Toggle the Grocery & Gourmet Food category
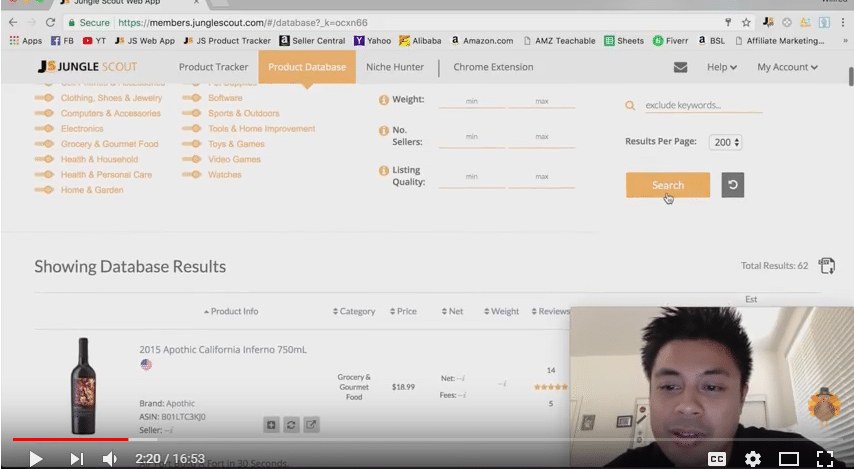The width and height of the screenshot is (854, 469). [44, 144]
